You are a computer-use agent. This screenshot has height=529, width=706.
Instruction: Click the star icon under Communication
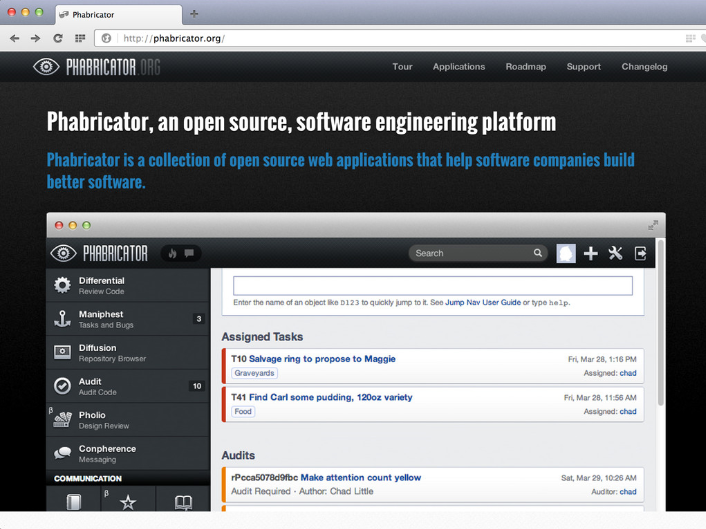coord(128,502)
